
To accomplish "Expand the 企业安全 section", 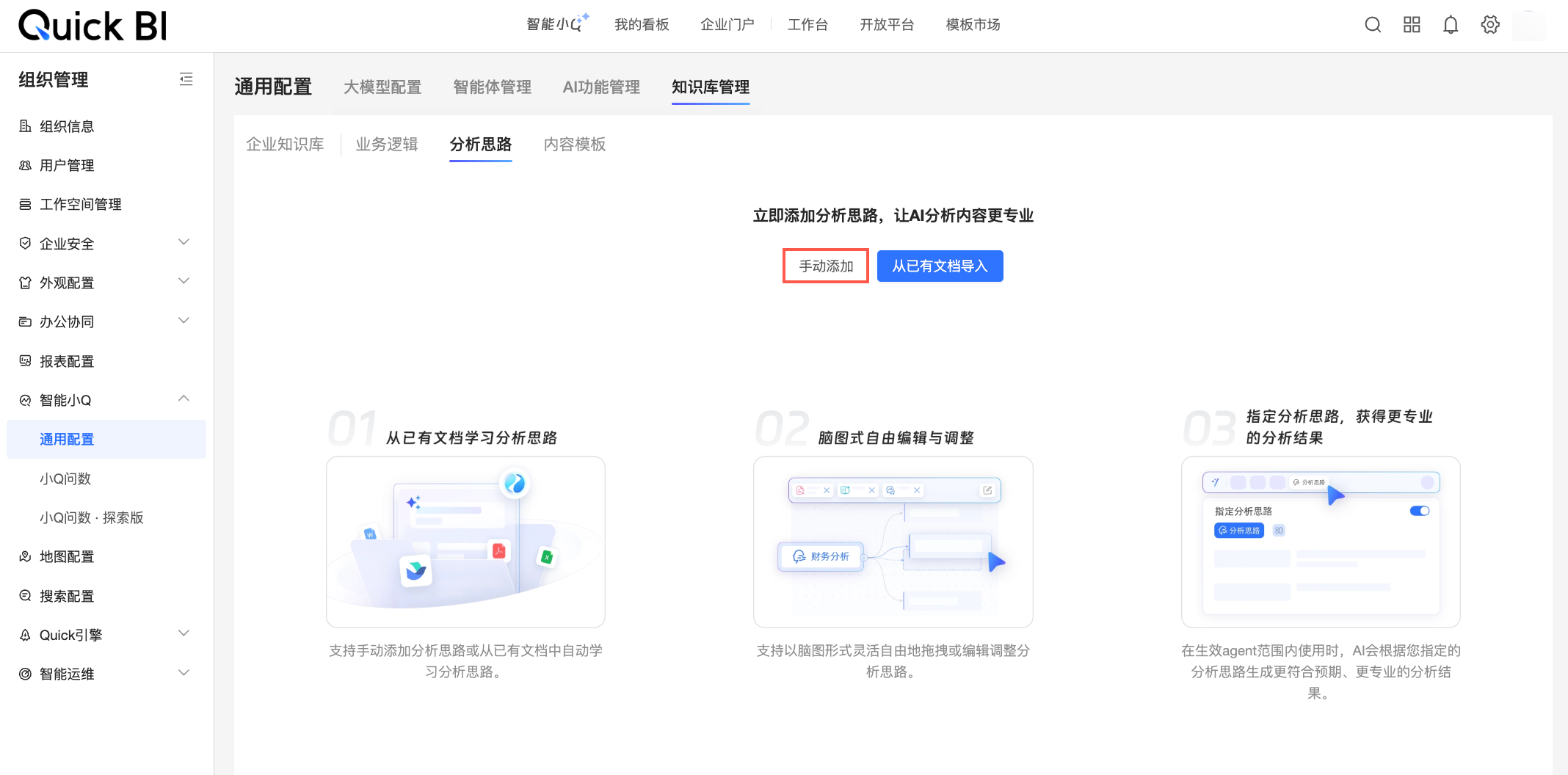I will [x=184, y=242].
